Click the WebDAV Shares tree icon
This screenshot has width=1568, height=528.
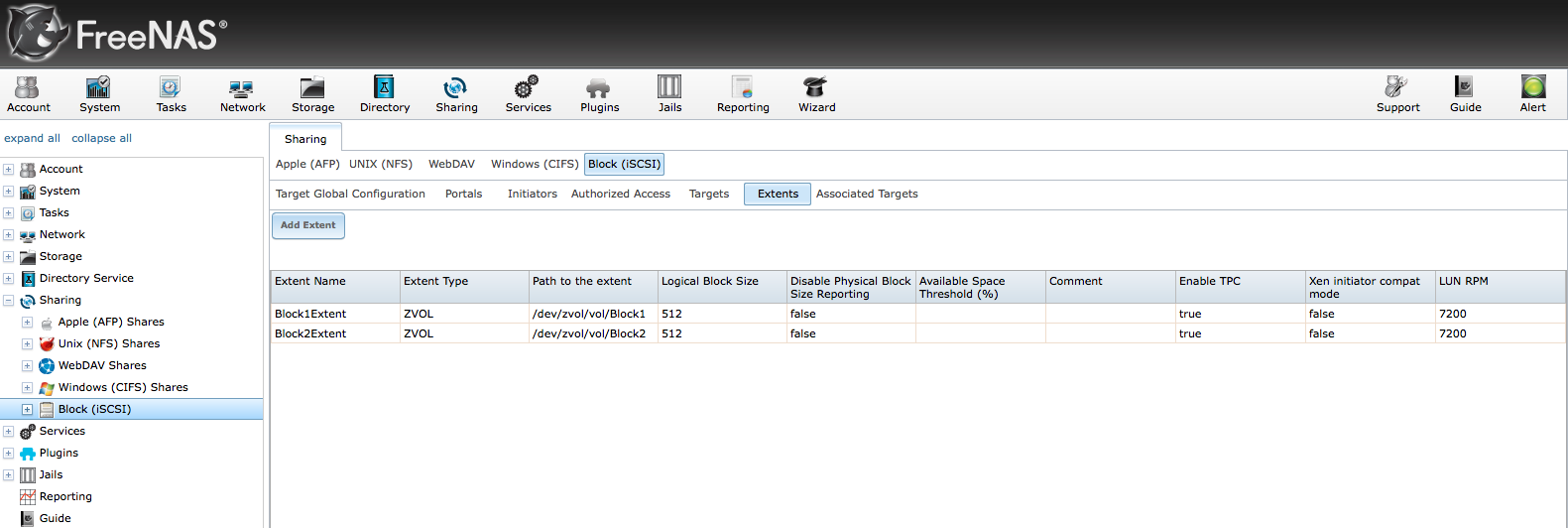47,366
